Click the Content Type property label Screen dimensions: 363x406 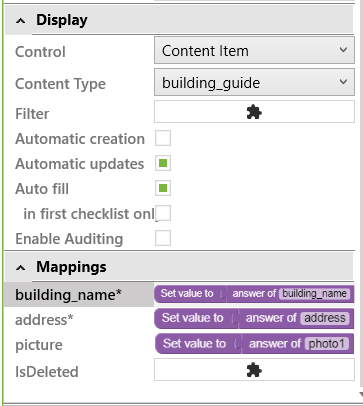click(60, 84)
